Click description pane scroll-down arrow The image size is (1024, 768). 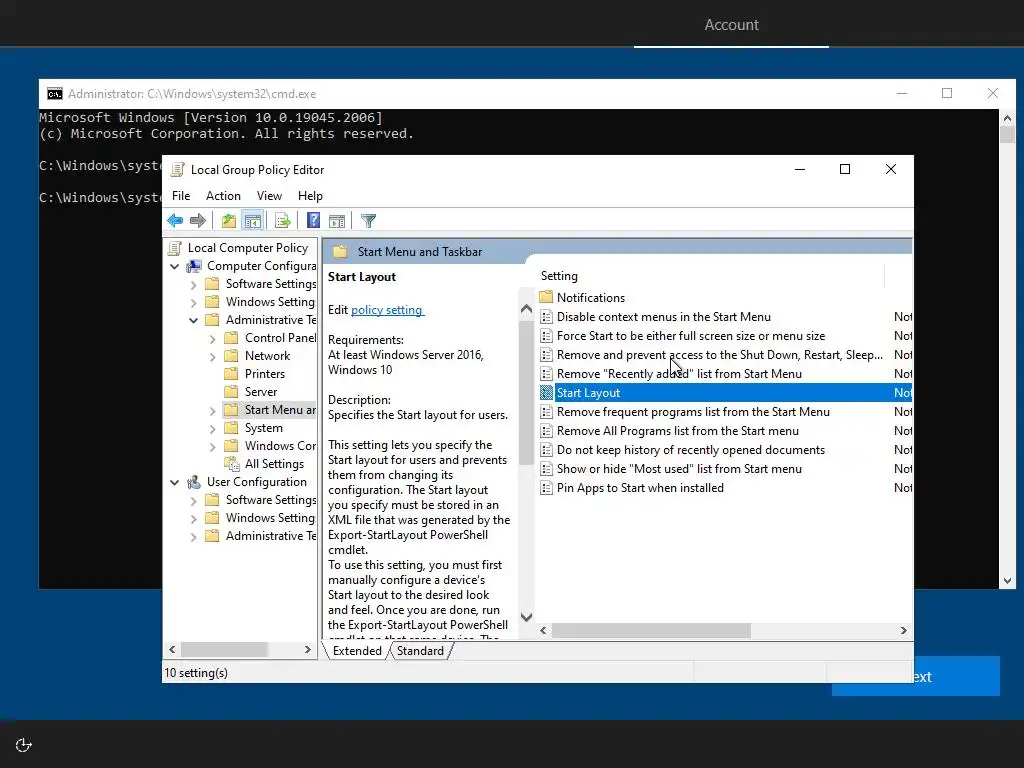tap(526, 617)
